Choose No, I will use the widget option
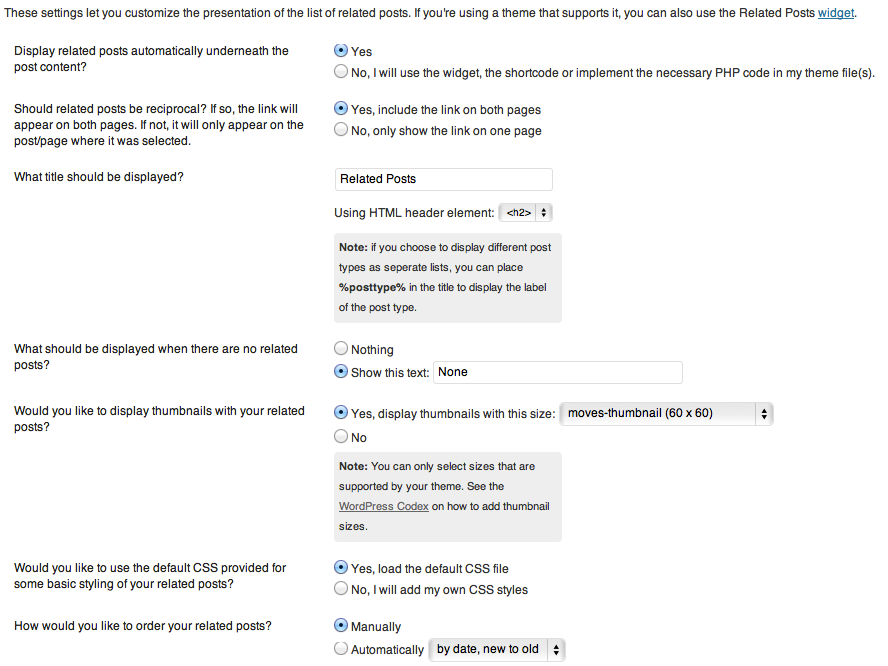Image resolution: width=888 pixels, height=666 pixels. point(342,72)
